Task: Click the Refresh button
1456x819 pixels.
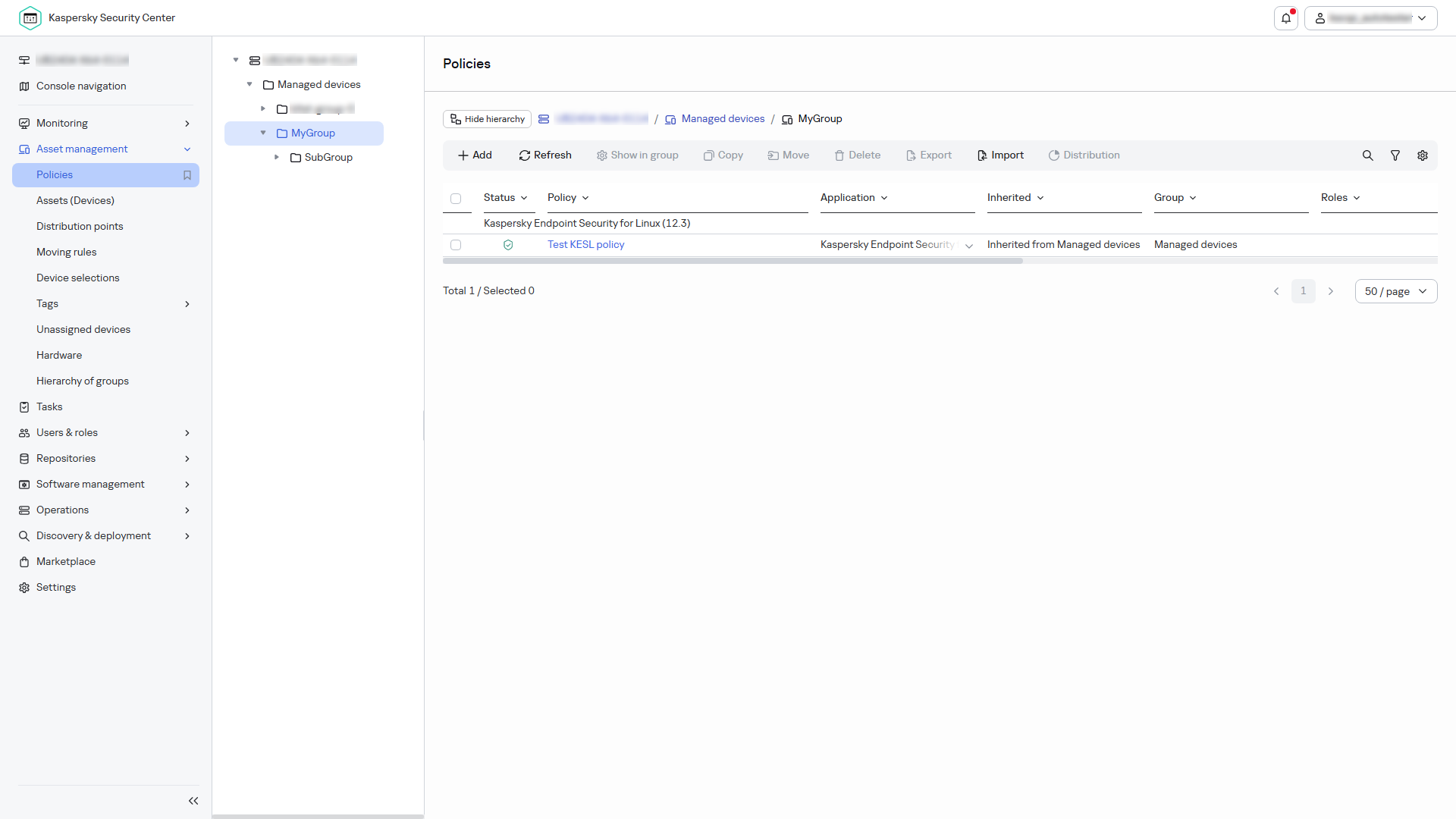Action: coord(545,155)
